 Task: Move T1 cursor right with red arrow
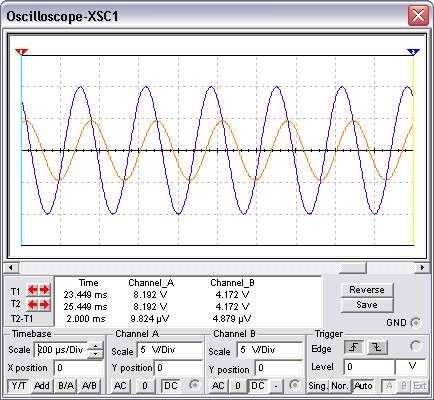pos(45,290)
